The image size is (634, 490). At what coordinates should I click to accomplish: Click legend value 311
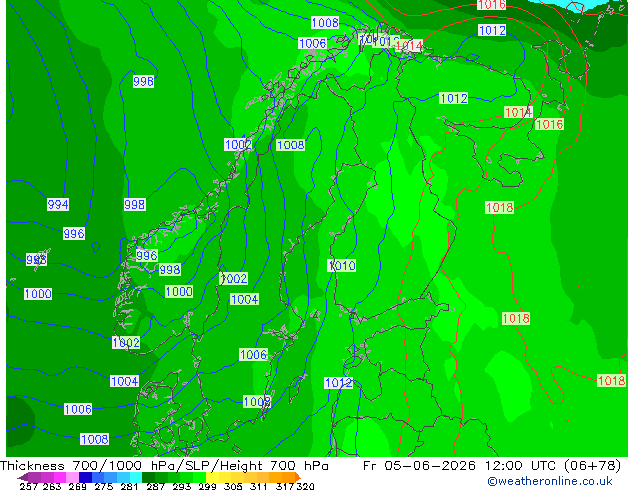pos(259,486)
